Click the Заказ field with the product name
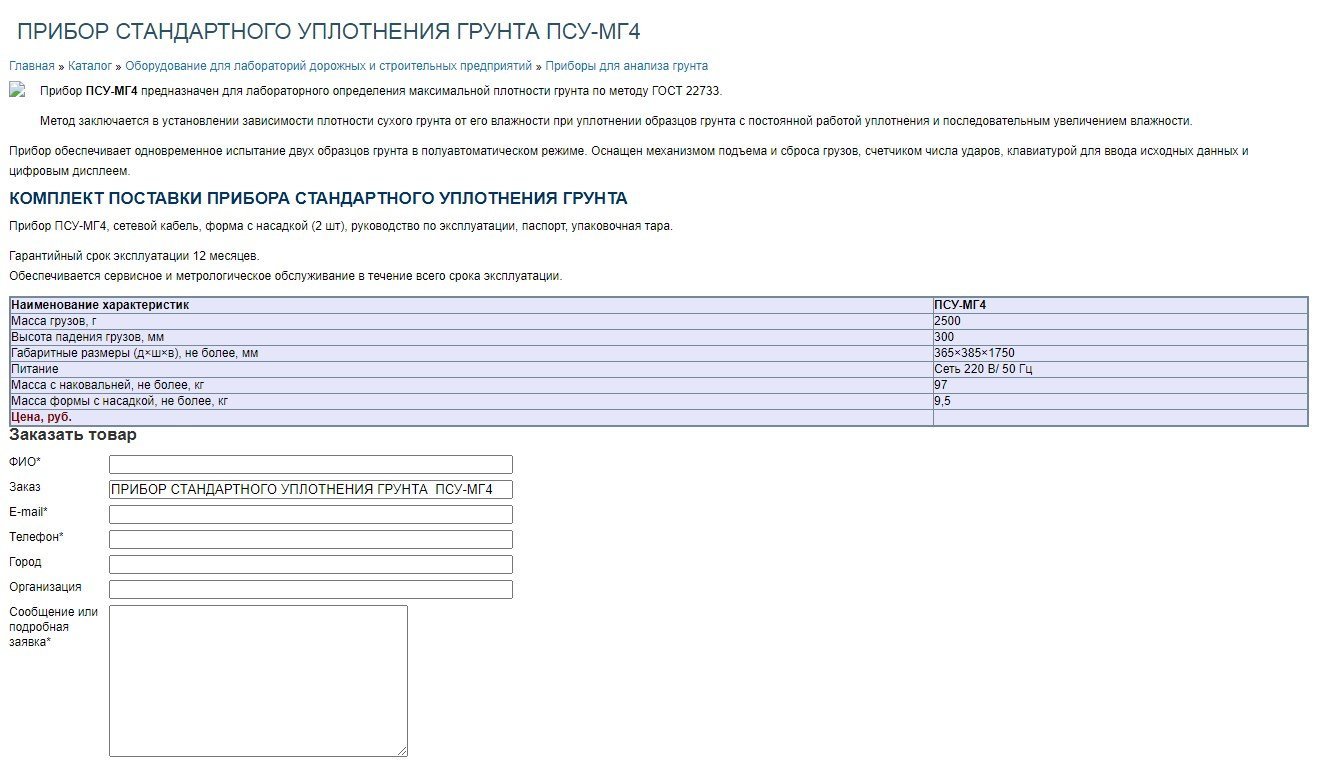The image size is (1317, 762). pos(310,489)
